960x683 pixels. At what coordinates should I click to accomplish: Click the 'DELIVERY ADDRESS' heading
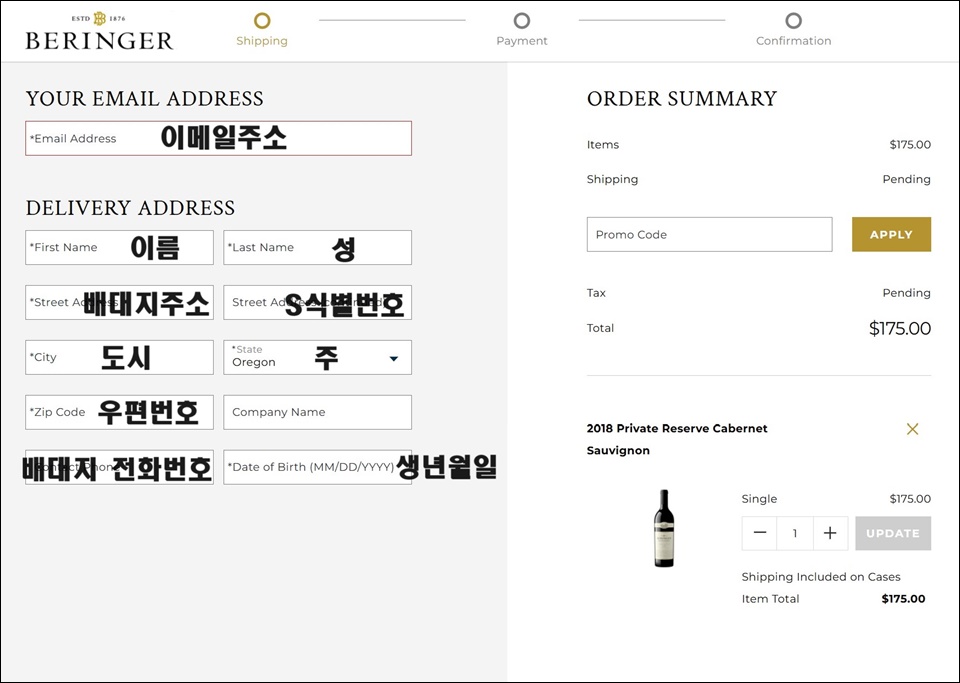[x=130, y=208]
